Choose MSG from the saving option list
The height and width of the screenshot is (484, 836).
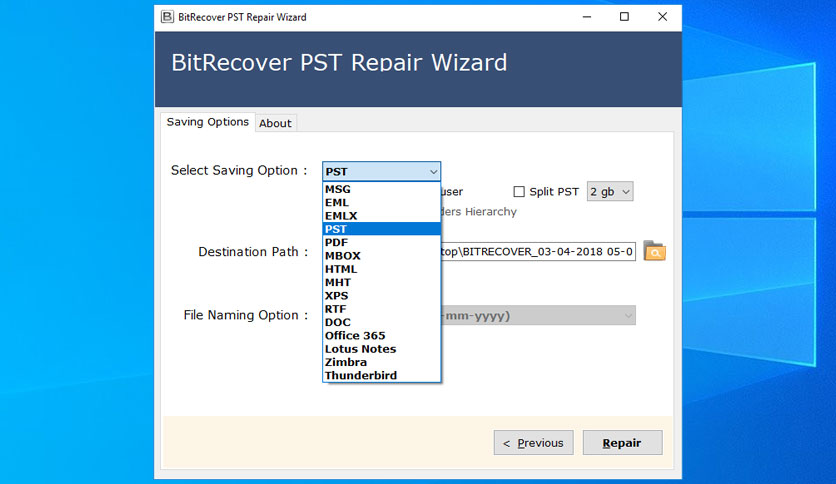381,189
